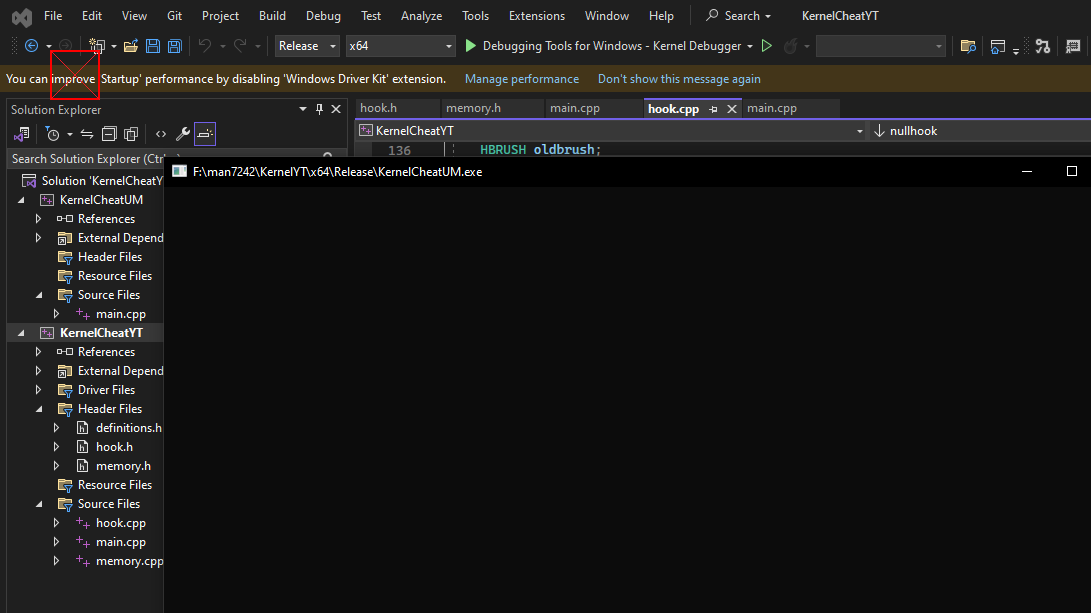Toggle Auto Hide pin on Solution Explorer
The width and height of the screenshot is (1091, 613).
319,109
